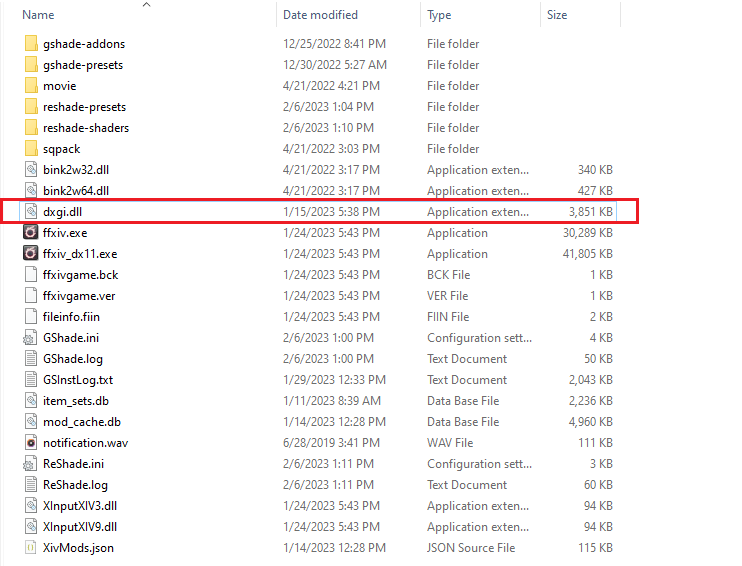
Task: Click the sort arrow above Name column
Action: [147, 5]
